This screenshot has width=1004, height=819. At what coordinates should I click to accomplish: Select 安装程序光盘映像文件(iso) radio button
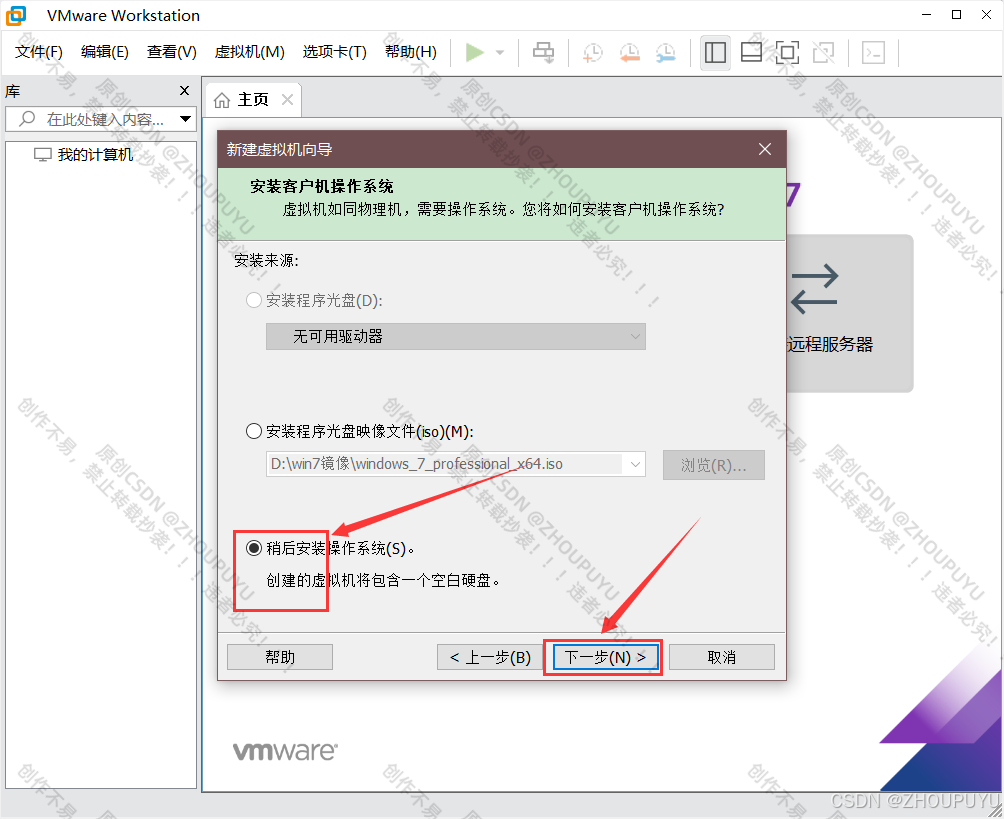pos(254,431)
